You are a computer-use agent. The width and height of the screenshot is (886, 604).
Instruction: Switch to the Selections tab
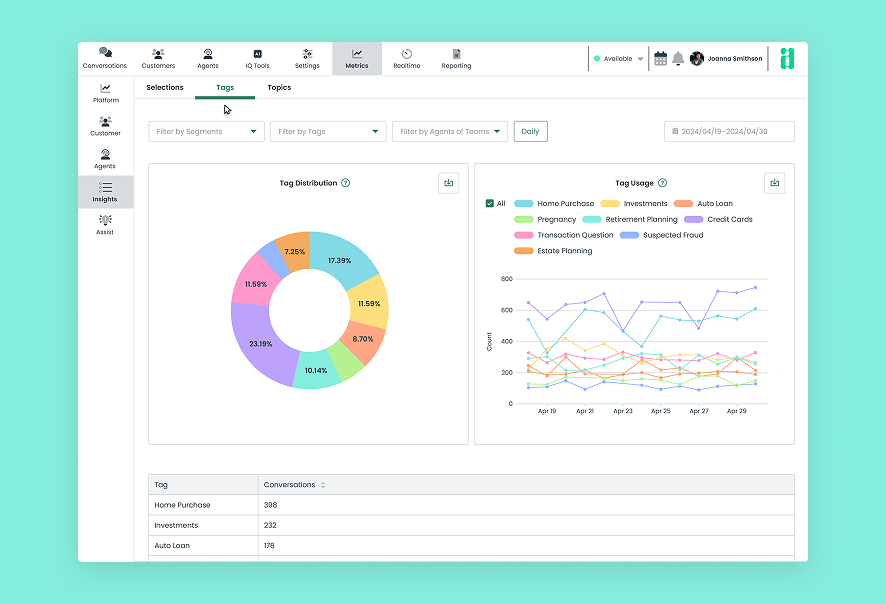click(165, 88)
